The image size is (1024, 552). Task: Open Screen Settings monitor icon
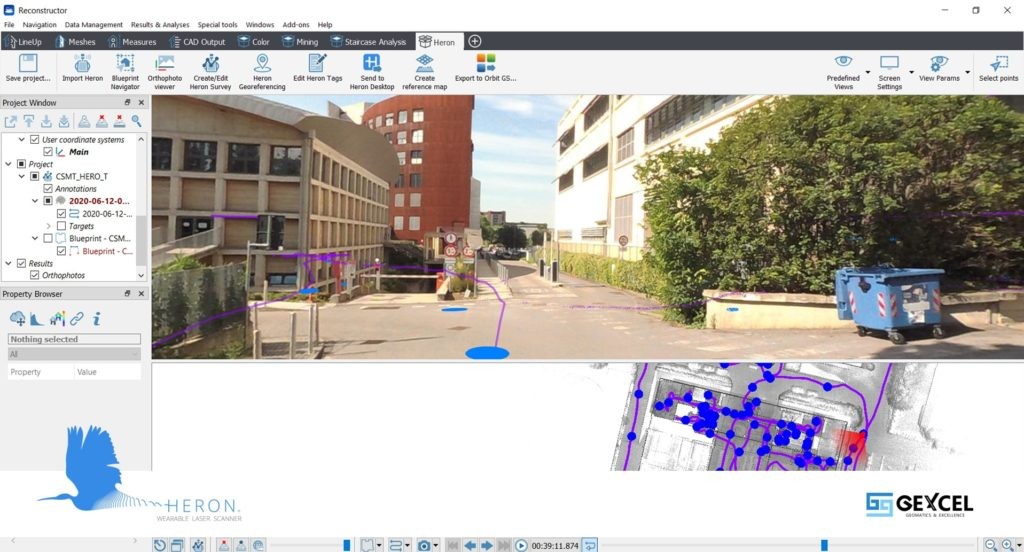click(x=889, y=62)
